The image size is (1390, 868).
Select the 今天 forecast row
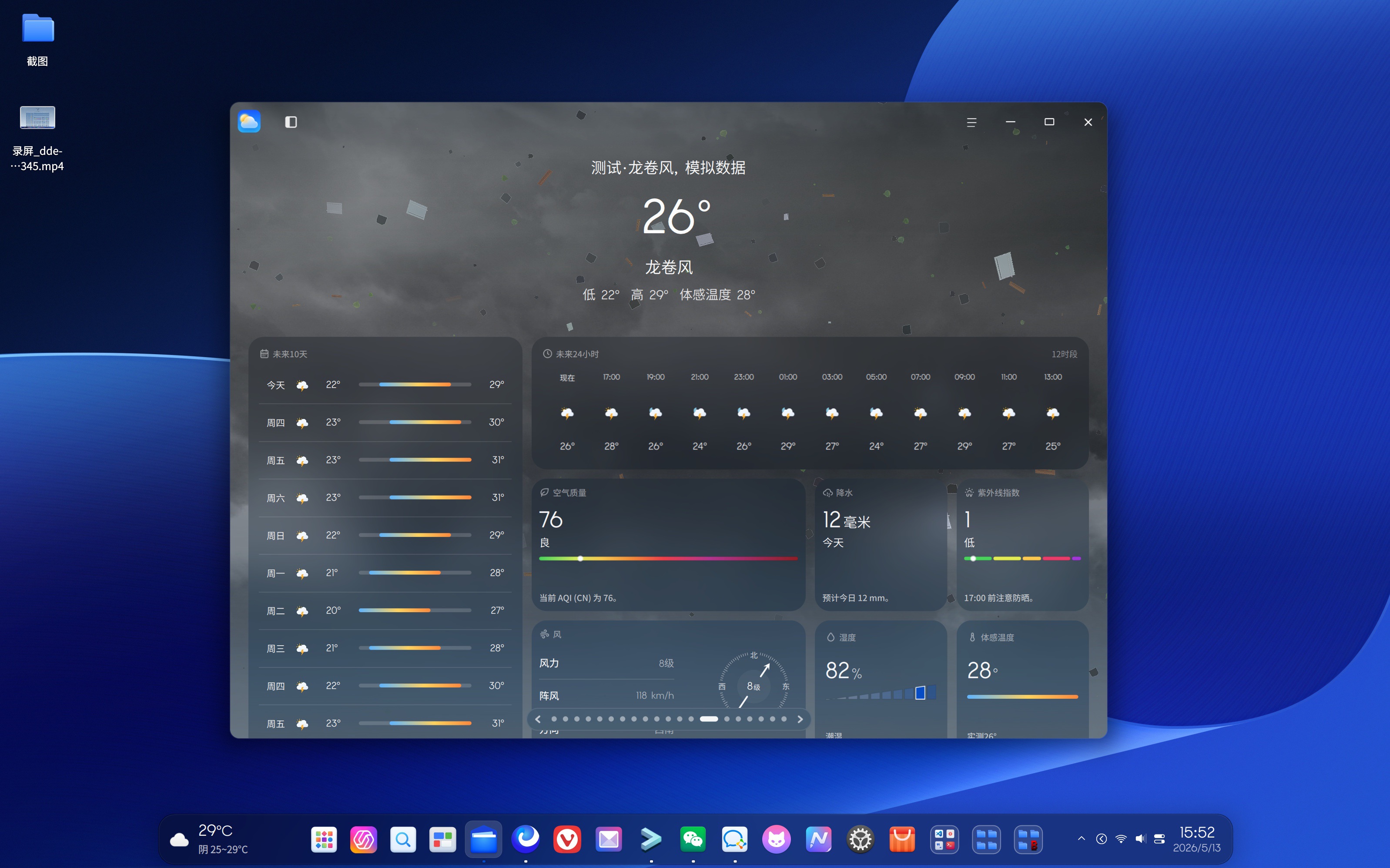coord(385,385)
